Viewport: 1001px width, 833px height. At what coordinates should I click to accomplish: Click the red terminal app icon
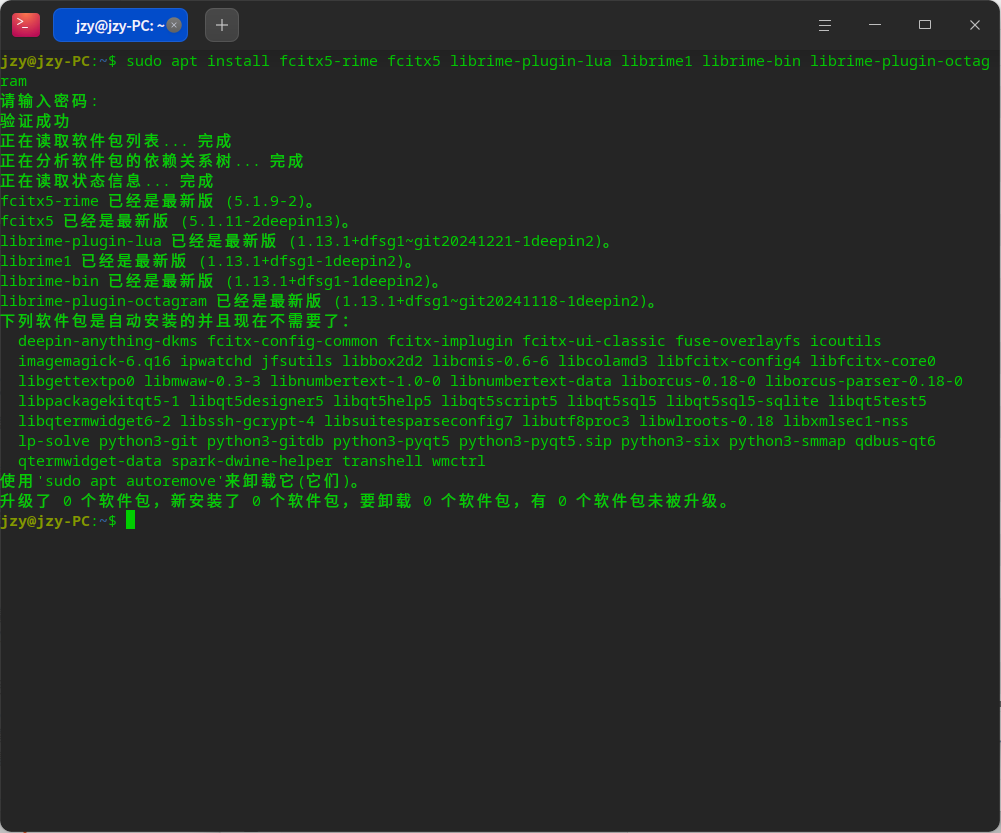[x=26, y=25]
